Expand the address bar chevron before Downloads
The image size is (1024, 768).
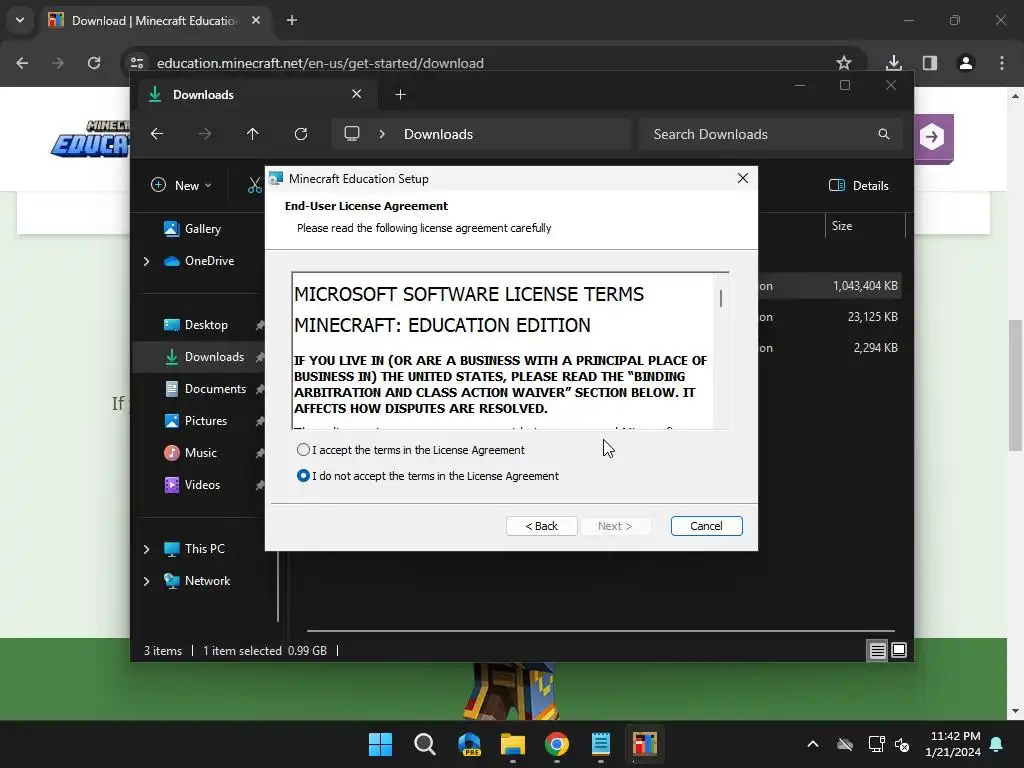382,134
